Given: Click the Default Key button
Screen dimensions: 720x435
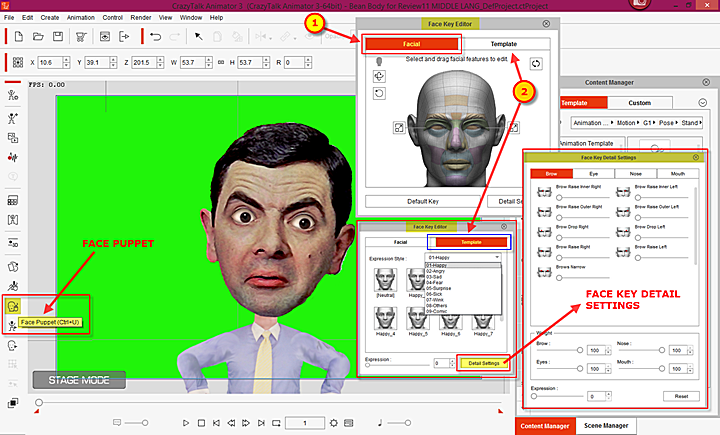Looking at the screenshot, I should point(423,202).
